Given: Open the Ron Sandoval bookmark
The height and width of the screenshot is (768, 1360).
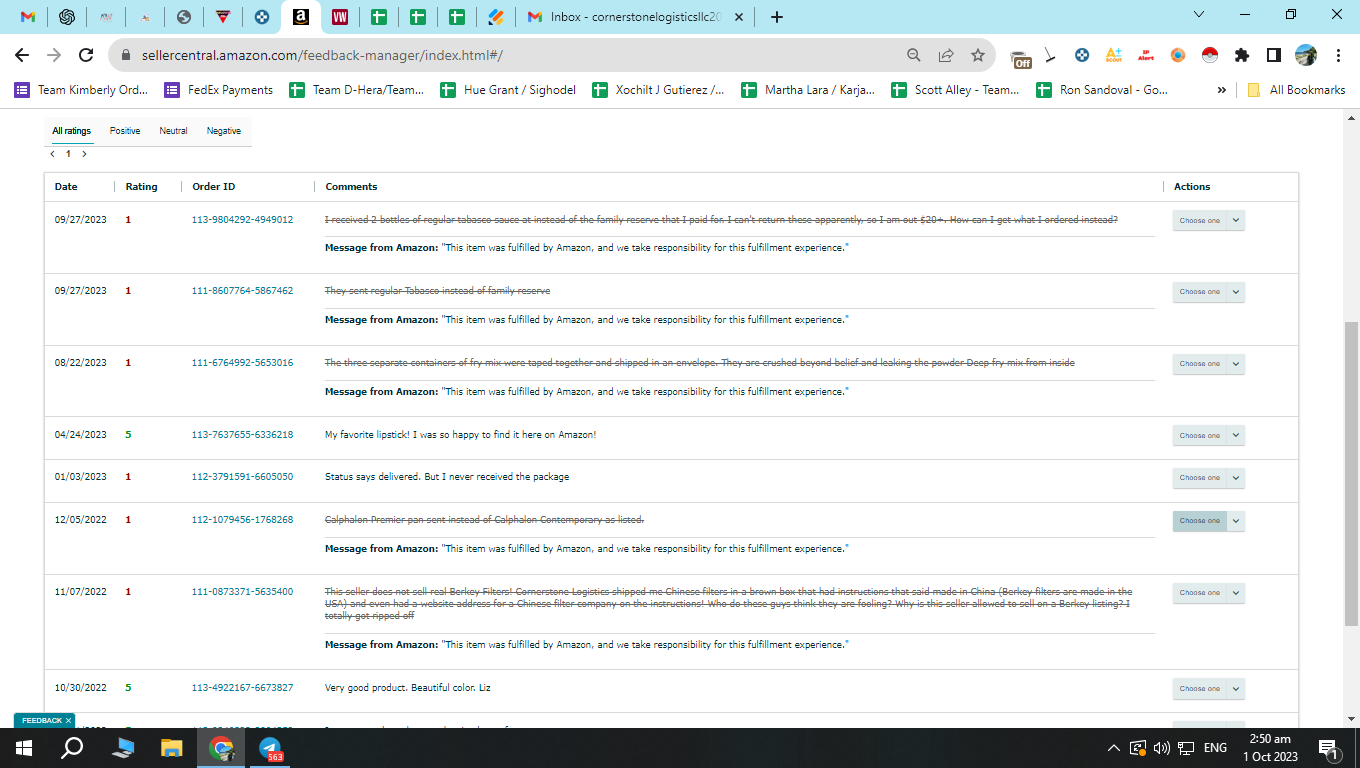Looking at the screenshot, I should click(1103, 90).
